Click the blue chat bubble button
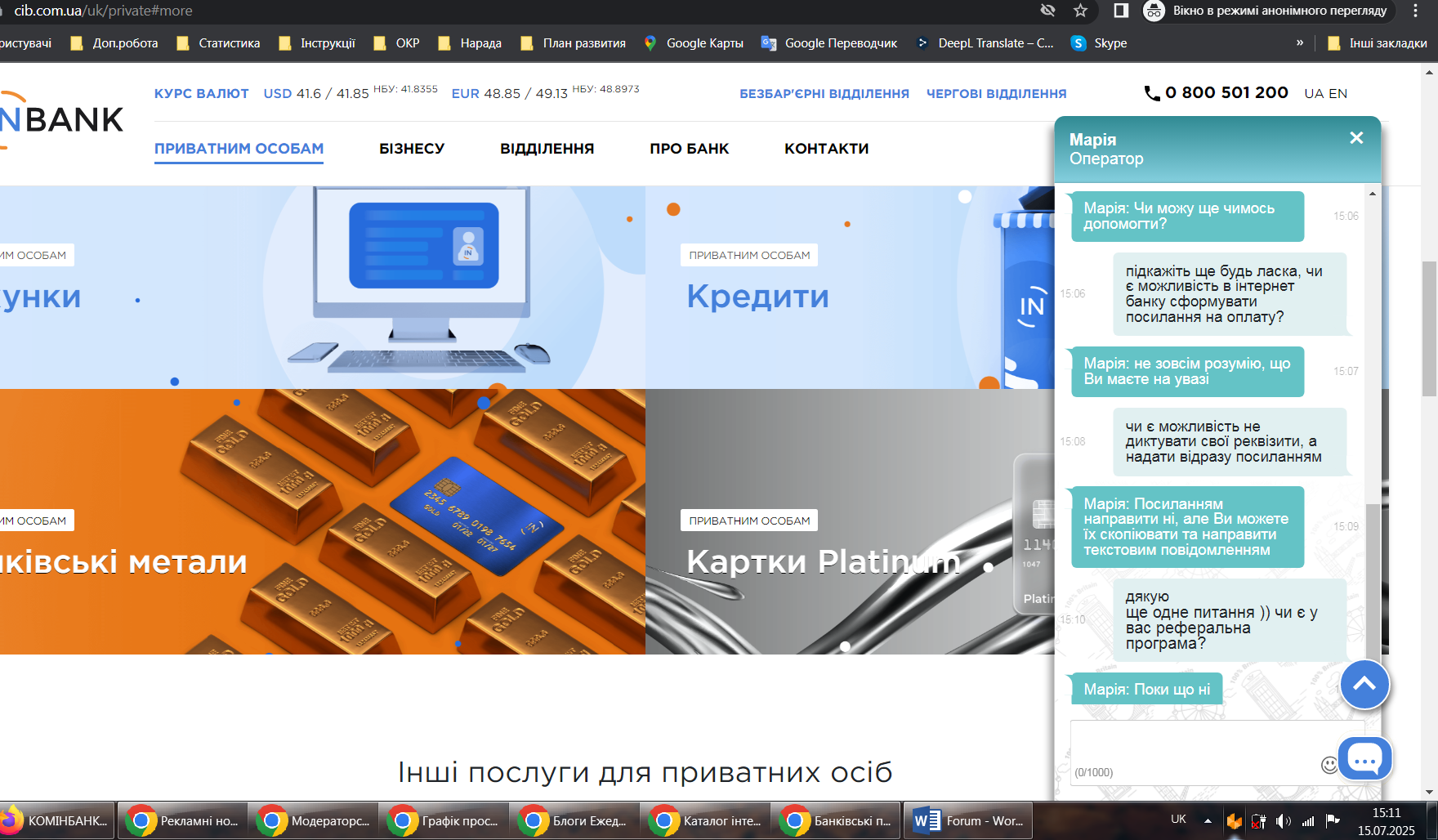Viewport: 1438px width, 840px height. [x=1364, y=759]
